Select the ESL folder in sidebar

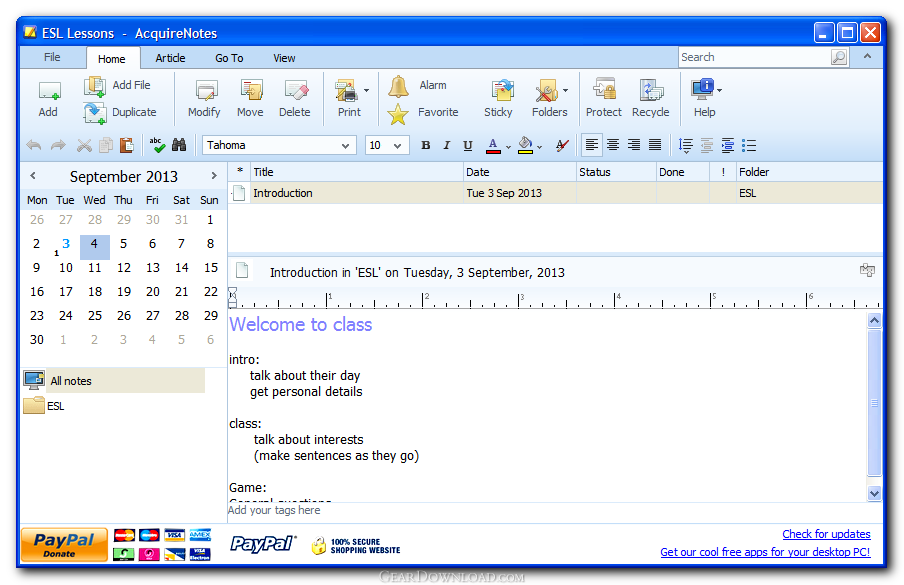pyautogui.click(x=55, y=406)
